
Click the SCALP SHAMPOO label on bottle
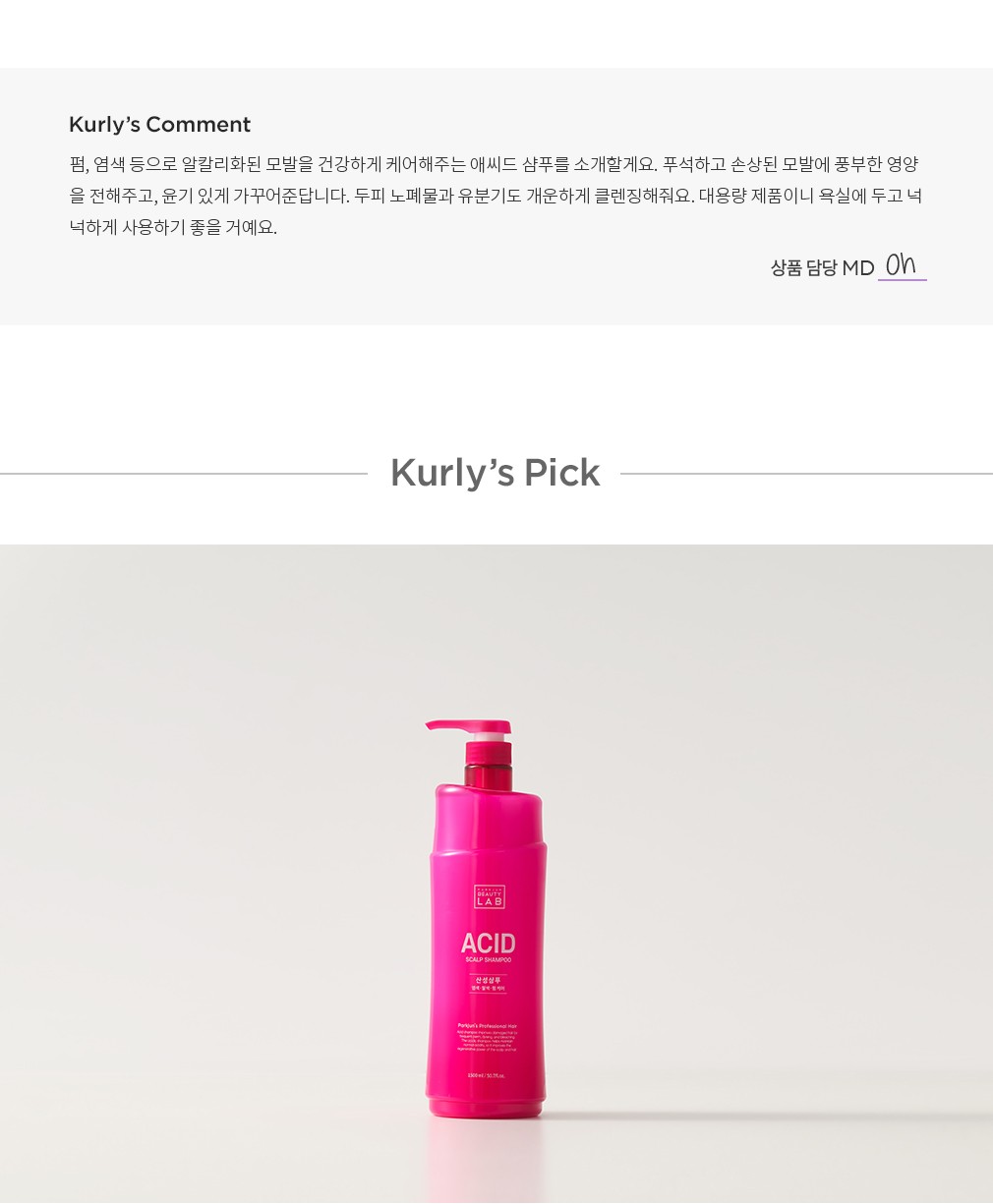[488, 960]
